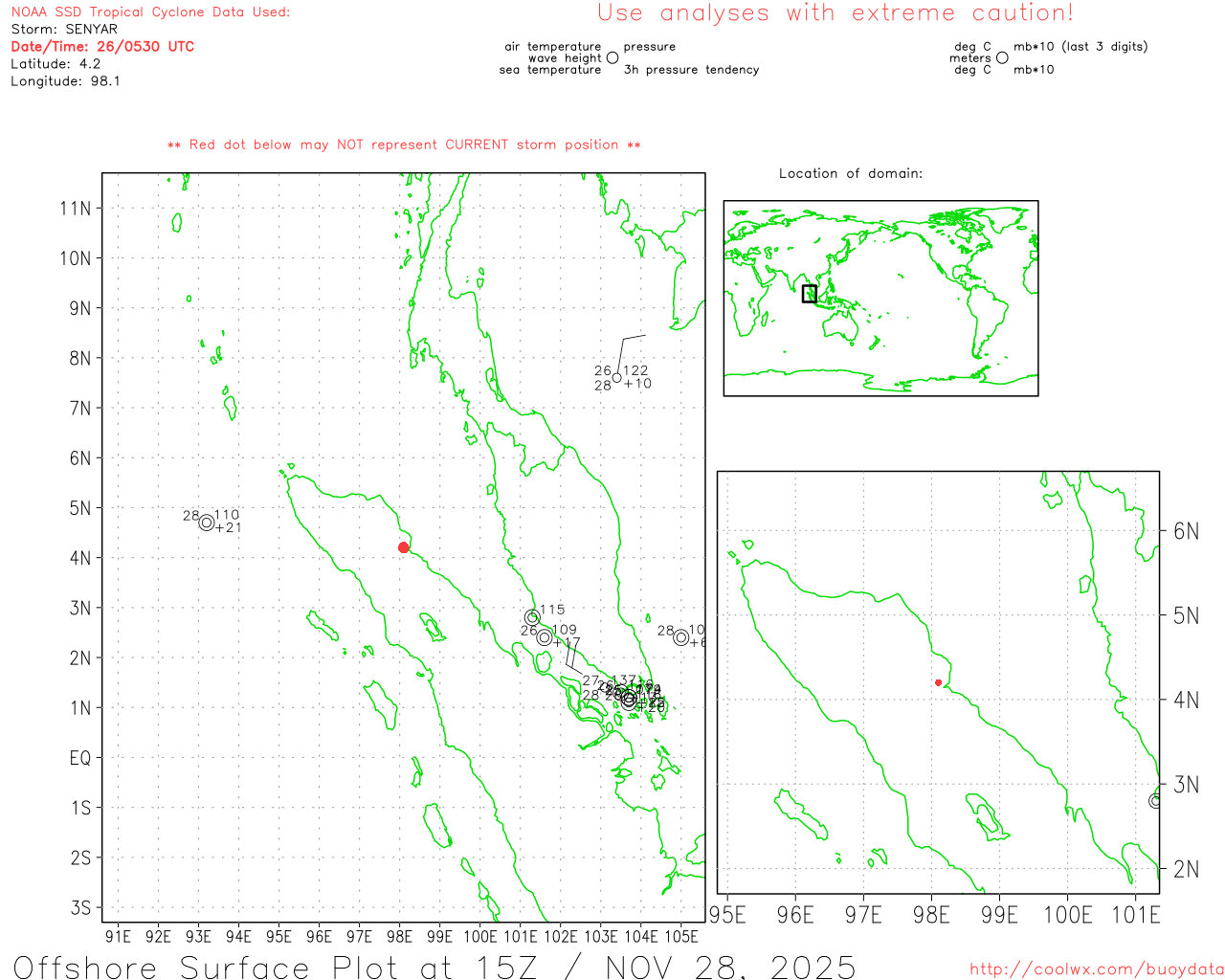
Task: Click the buoy marker labeled 109 +17
Action: click(x=545, y=637)
